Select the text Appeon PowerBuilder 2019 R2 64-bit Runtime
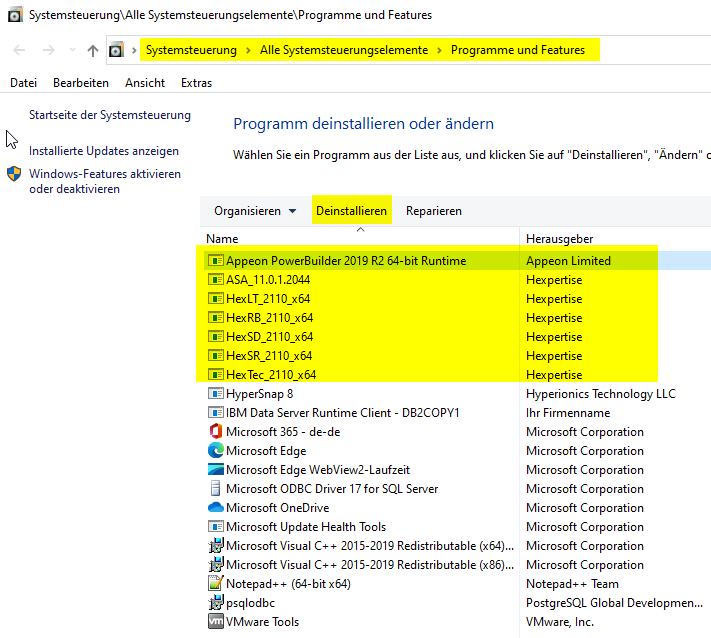Image resolution: width=711 pixels, height=638 pixels. pos(346,261)
